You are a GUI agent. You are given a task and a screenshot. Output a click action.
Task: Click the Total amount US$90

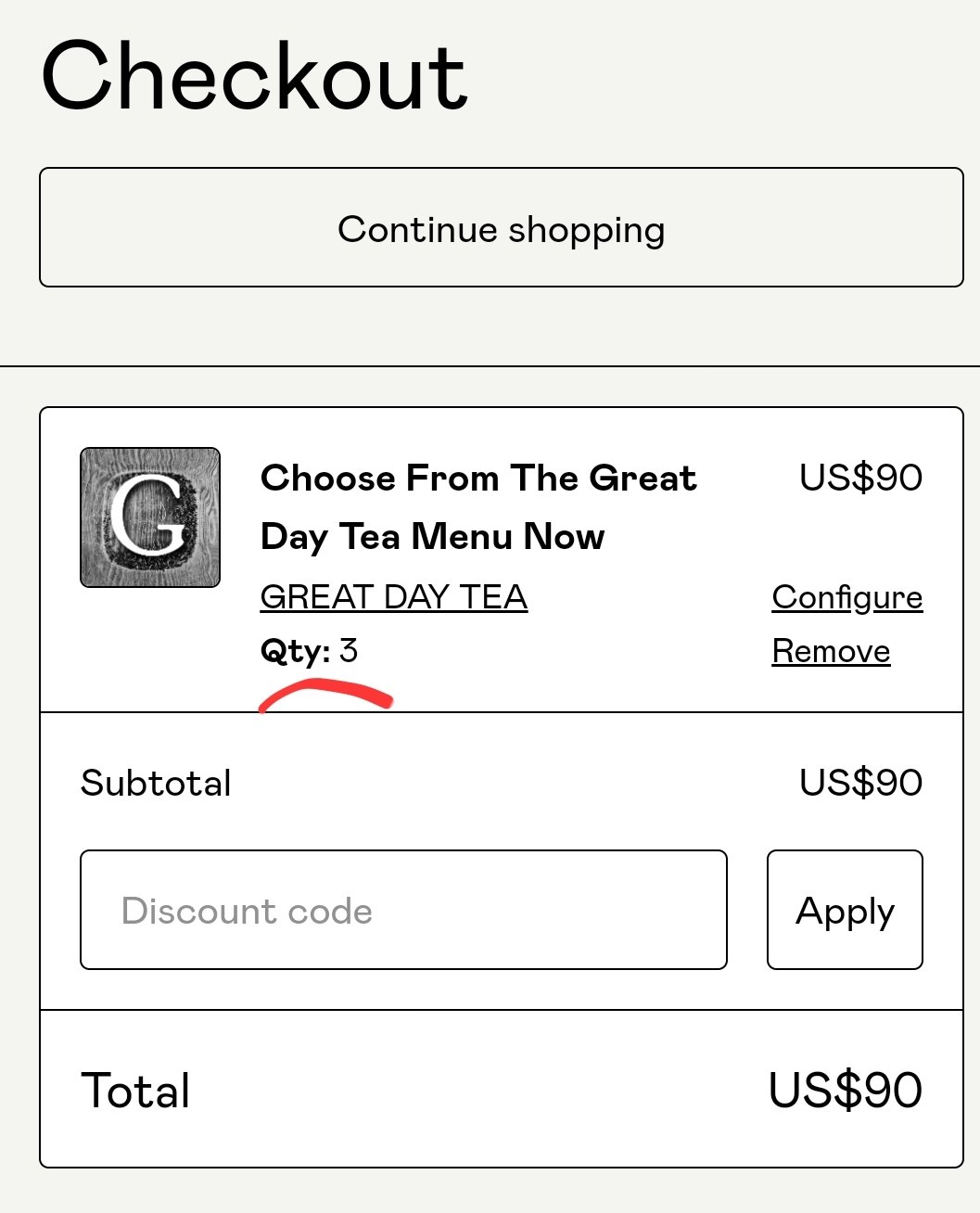point(845,1090)
